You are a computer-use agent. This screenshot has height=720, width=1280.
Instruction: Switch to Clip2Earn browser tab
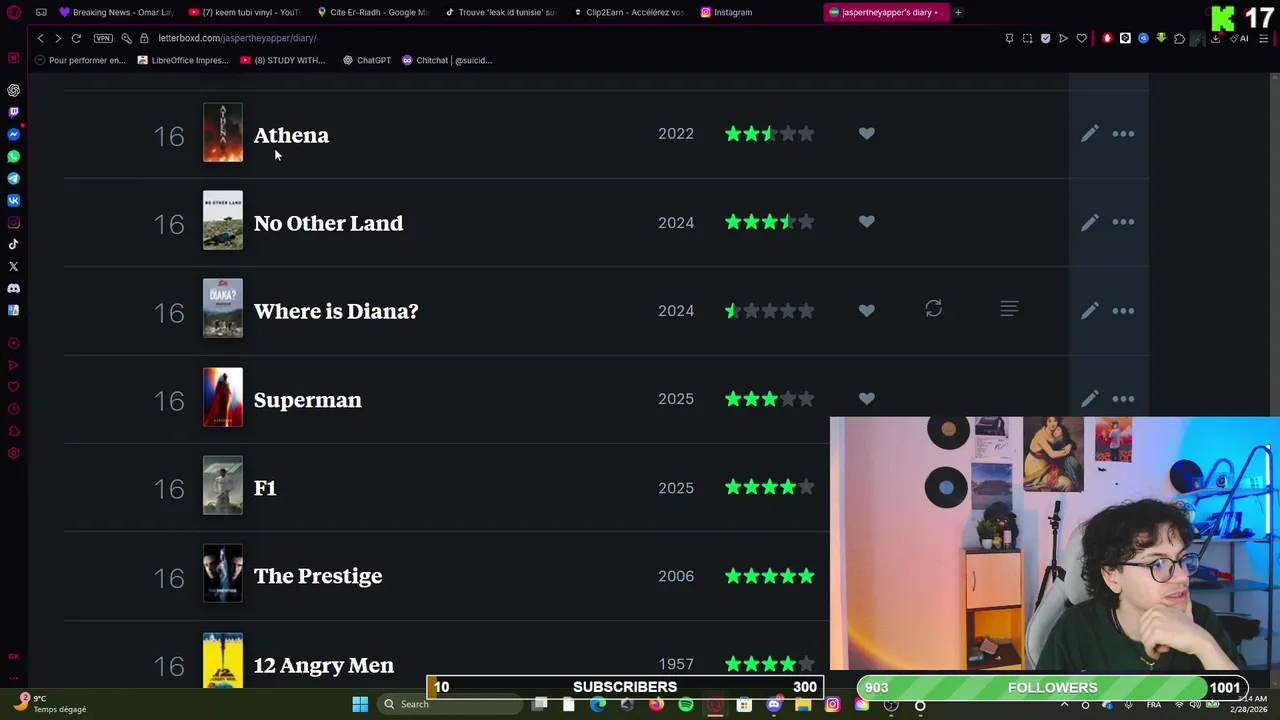coord(628,12)
